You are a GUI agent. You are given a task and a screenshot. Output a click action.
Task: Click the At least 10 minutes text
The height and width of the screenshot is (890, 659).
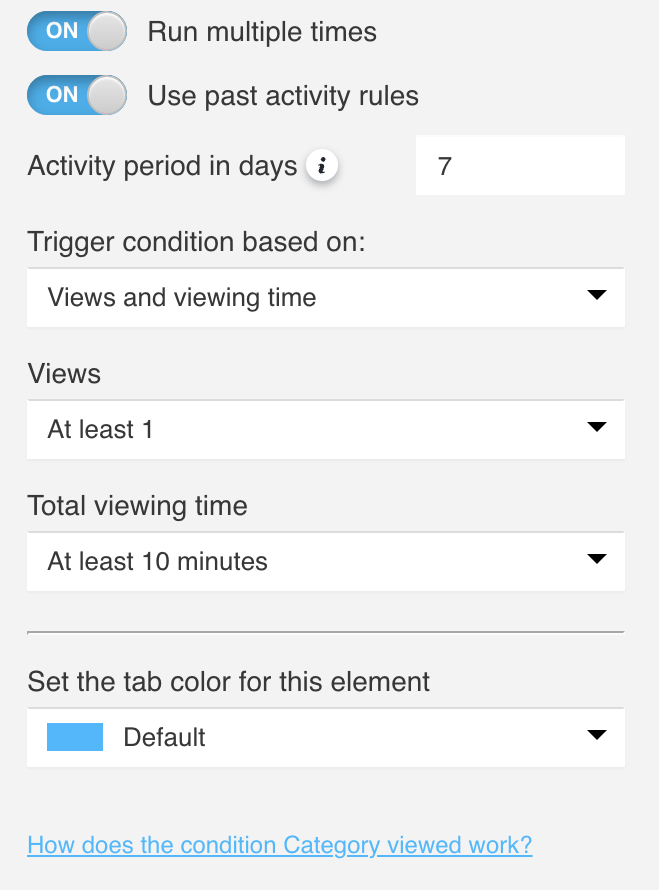158,562
